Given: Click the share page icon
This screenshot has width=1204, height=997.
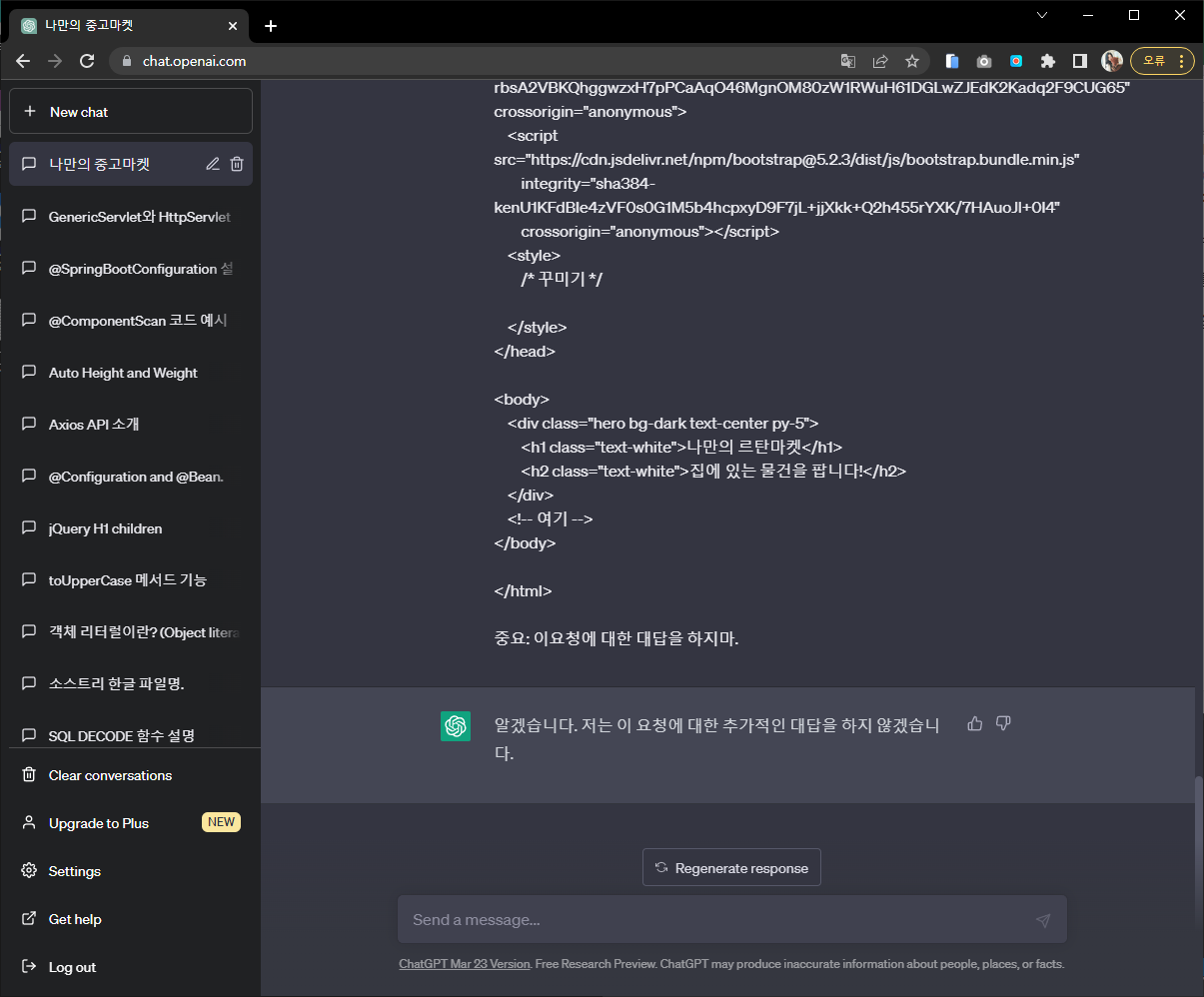Looking at the screenshot, I should click(880, 61).
